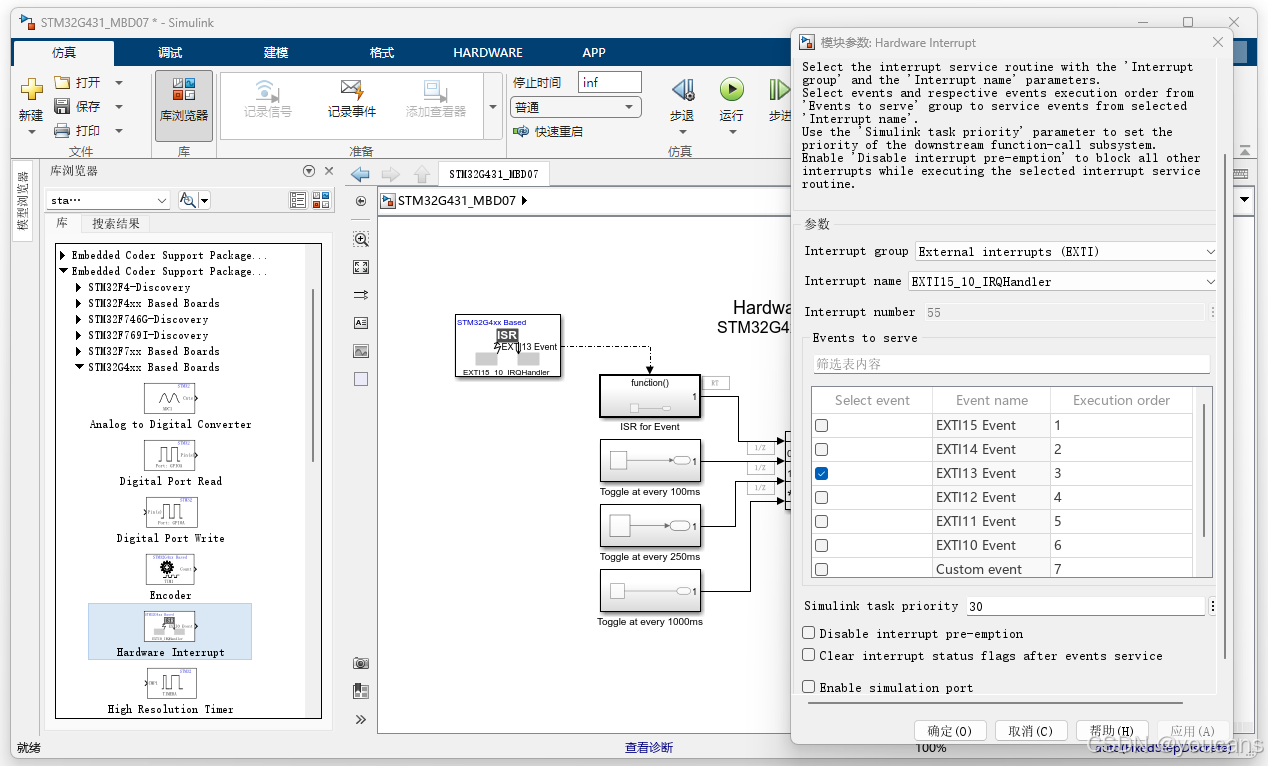This screenshot has height=766, width=1268.
Task: Click the zoom-in magnifier in canvas palette
Action: (361, 239)
